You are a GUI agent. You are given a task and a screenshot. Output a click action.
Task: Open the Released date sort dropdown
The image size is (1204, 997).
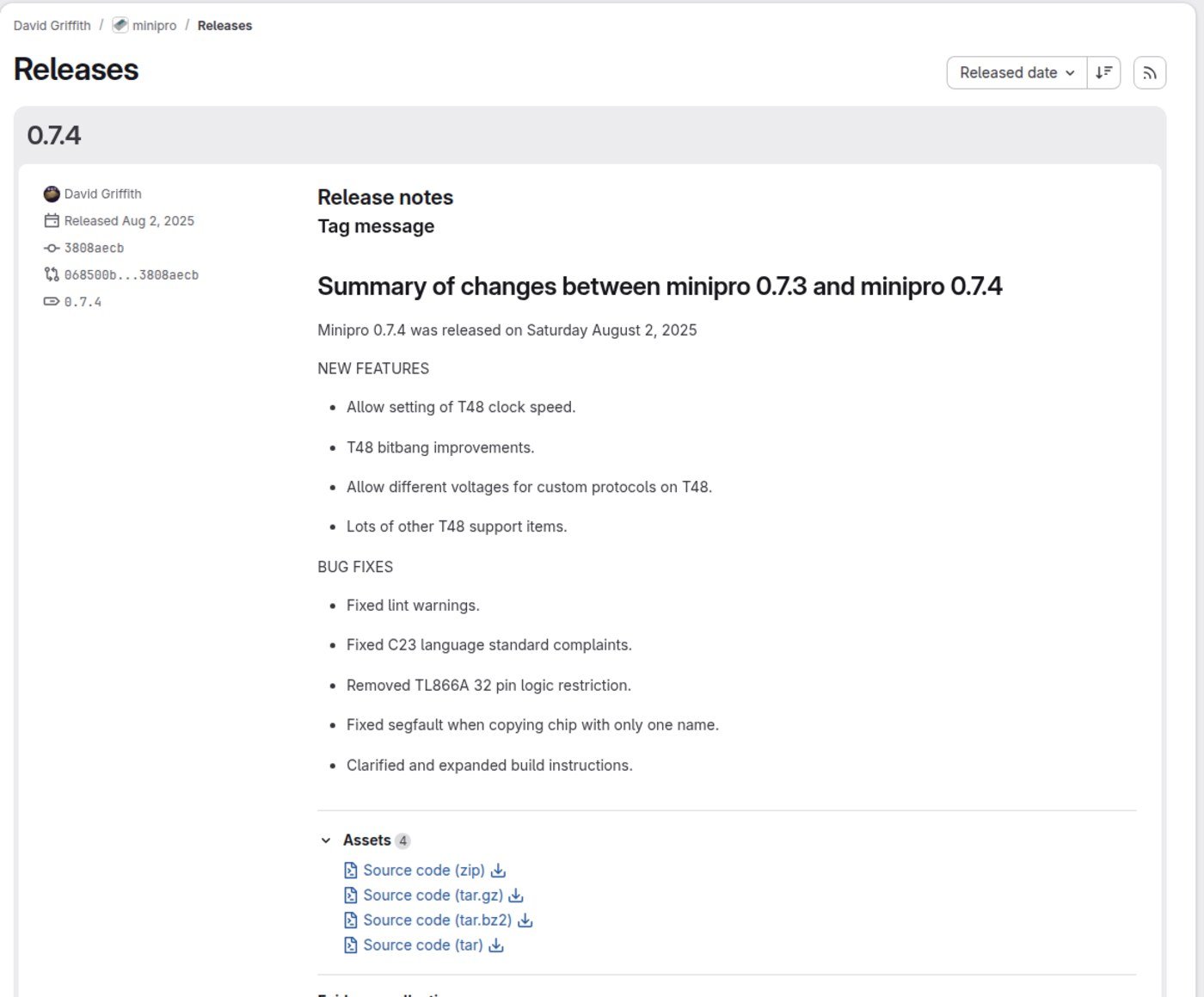[1017, 73]
